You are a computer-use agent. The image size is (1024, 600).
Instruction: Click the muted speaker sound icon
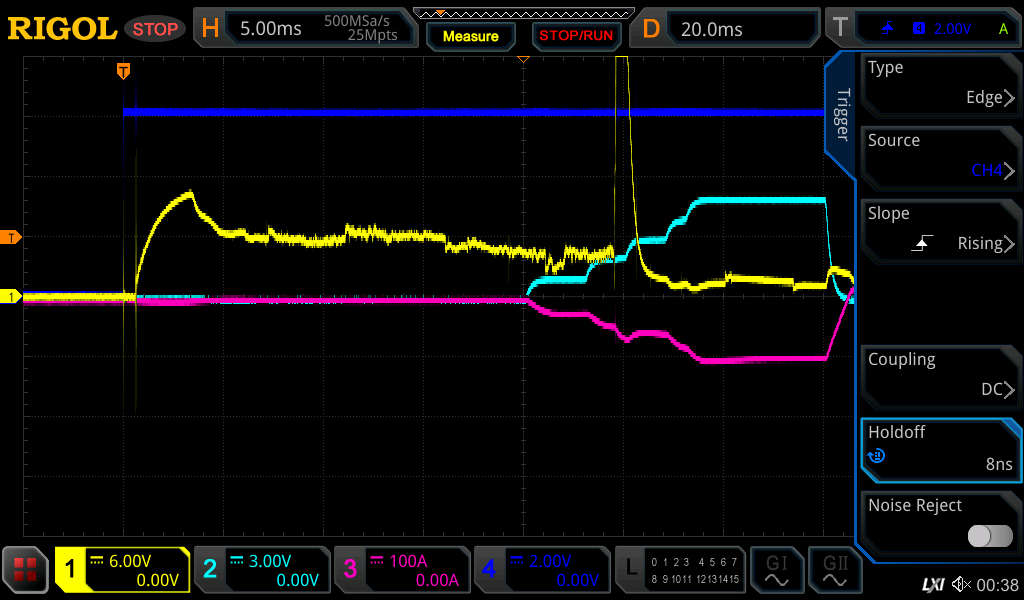(961, 584)
